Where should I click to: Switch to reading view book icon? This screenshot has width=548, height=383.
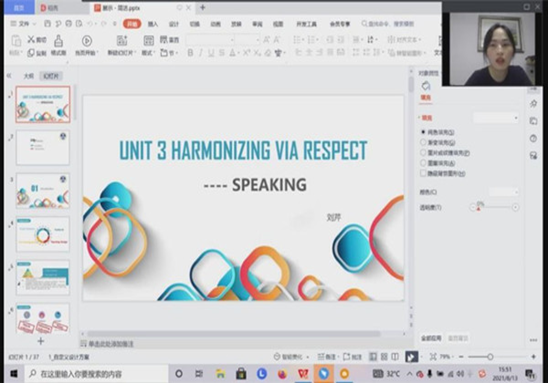coord(395,356)
